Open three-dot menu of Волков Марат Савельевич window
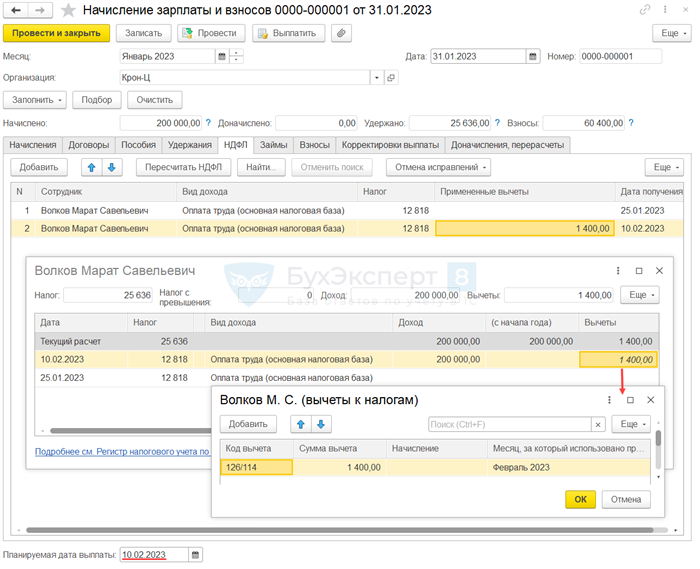700x569 pixels. tap(618, 271)
